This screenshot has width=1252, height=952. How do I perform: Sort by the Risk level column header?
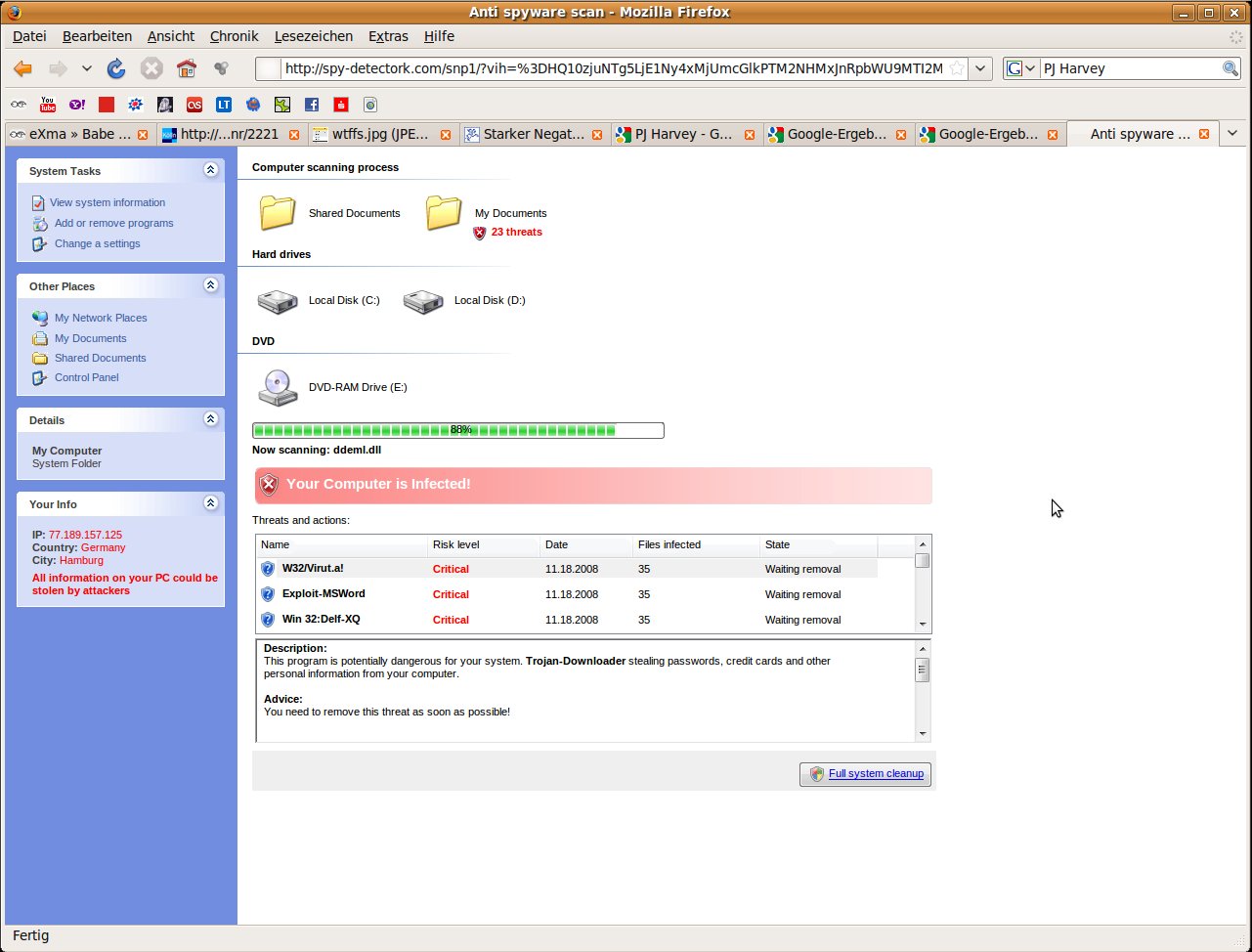pyautogui.click(x=483, y=544)
